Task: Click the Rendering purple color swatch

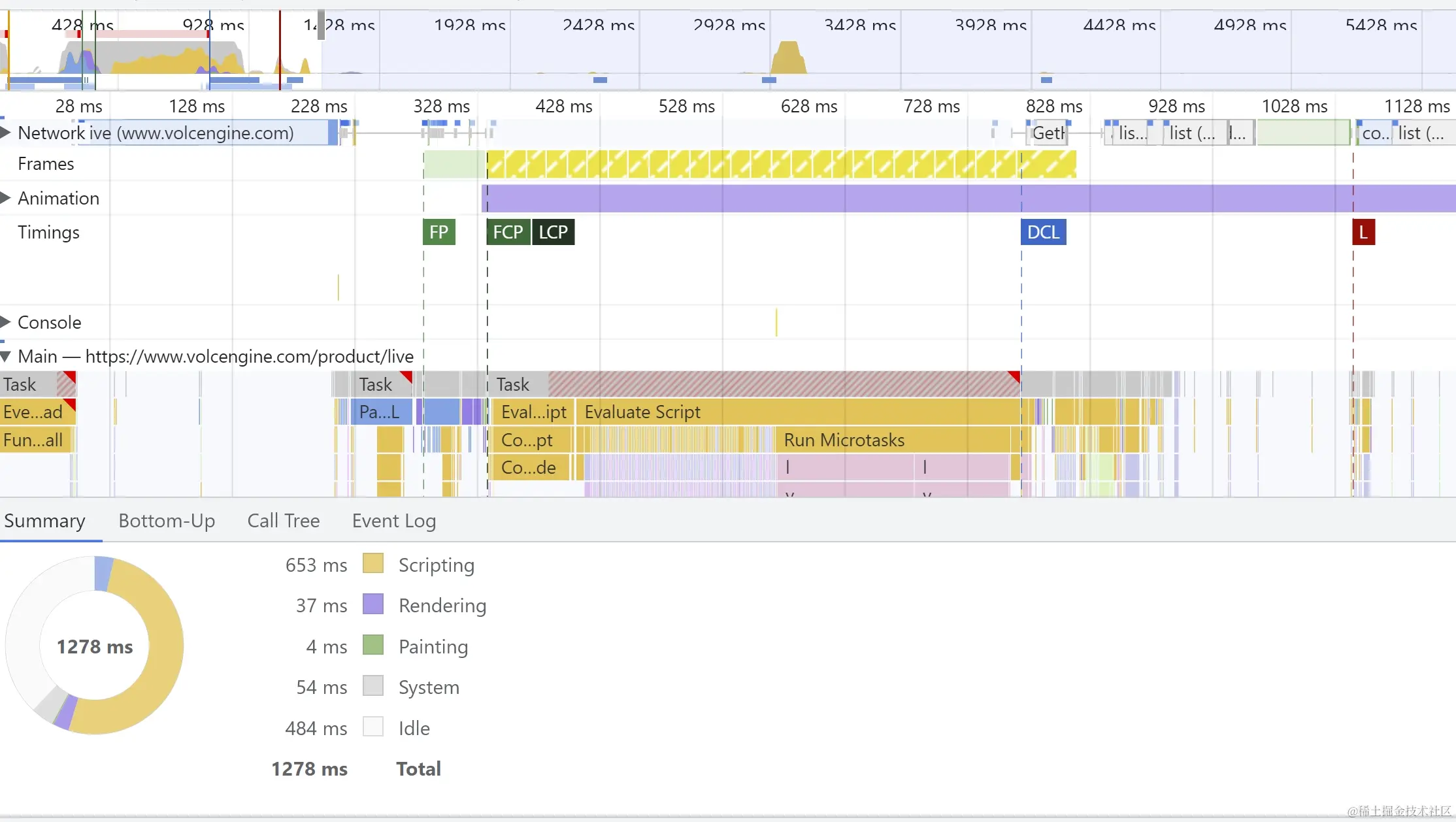Action: pyautogui.click(x=373, y=604)
